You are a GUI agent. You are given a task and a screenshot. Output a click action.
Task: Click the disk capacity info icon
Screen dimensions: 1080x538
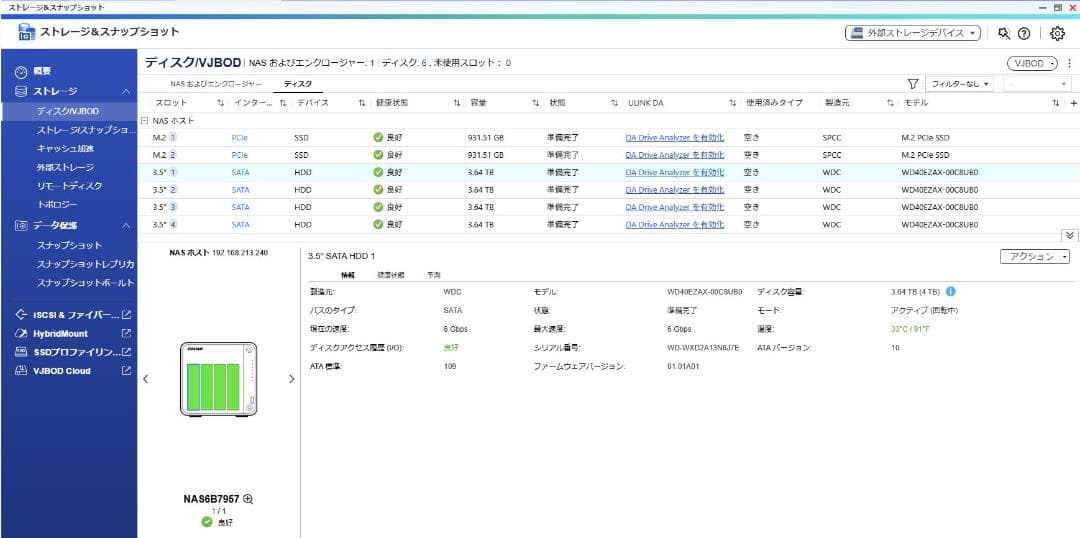pos(951,292)
